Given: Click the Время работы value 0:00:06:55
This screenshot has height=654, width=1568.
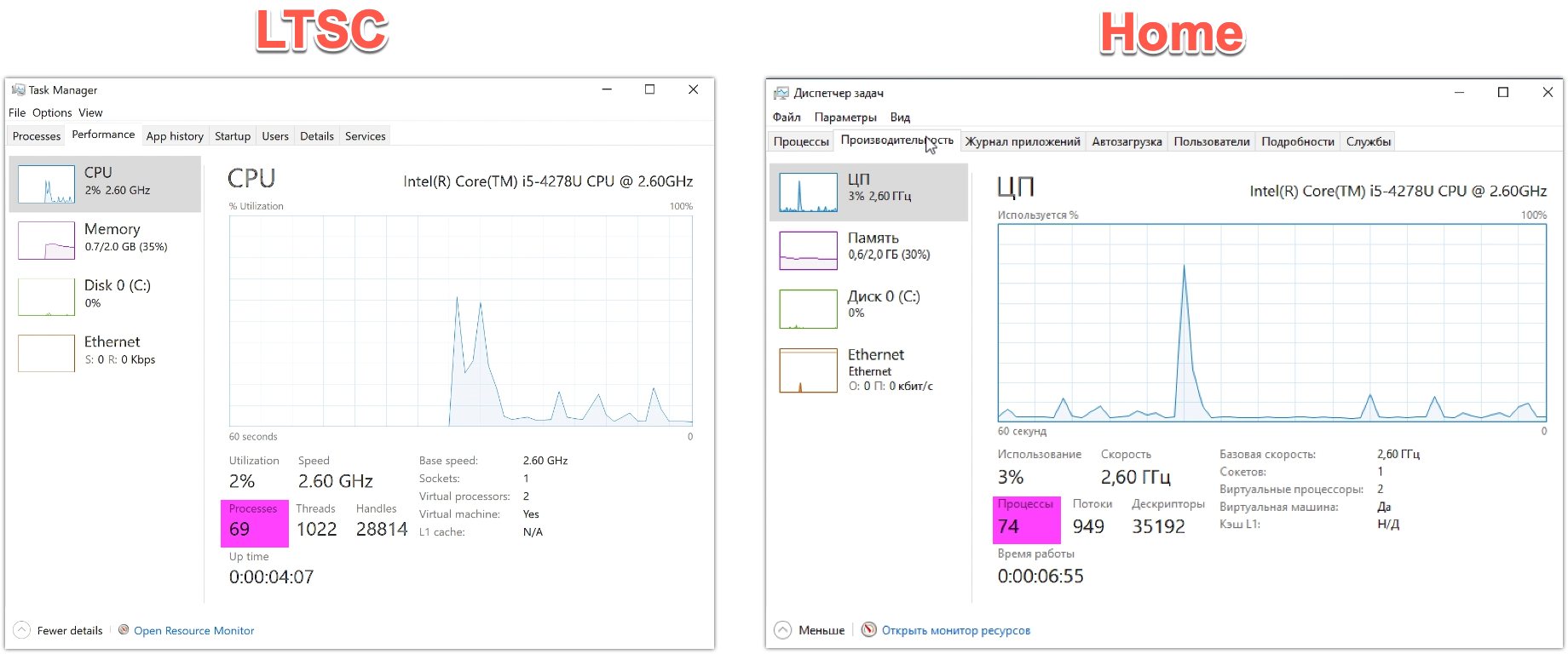Looking at the screenshot, I should (x=1041, y=576).
